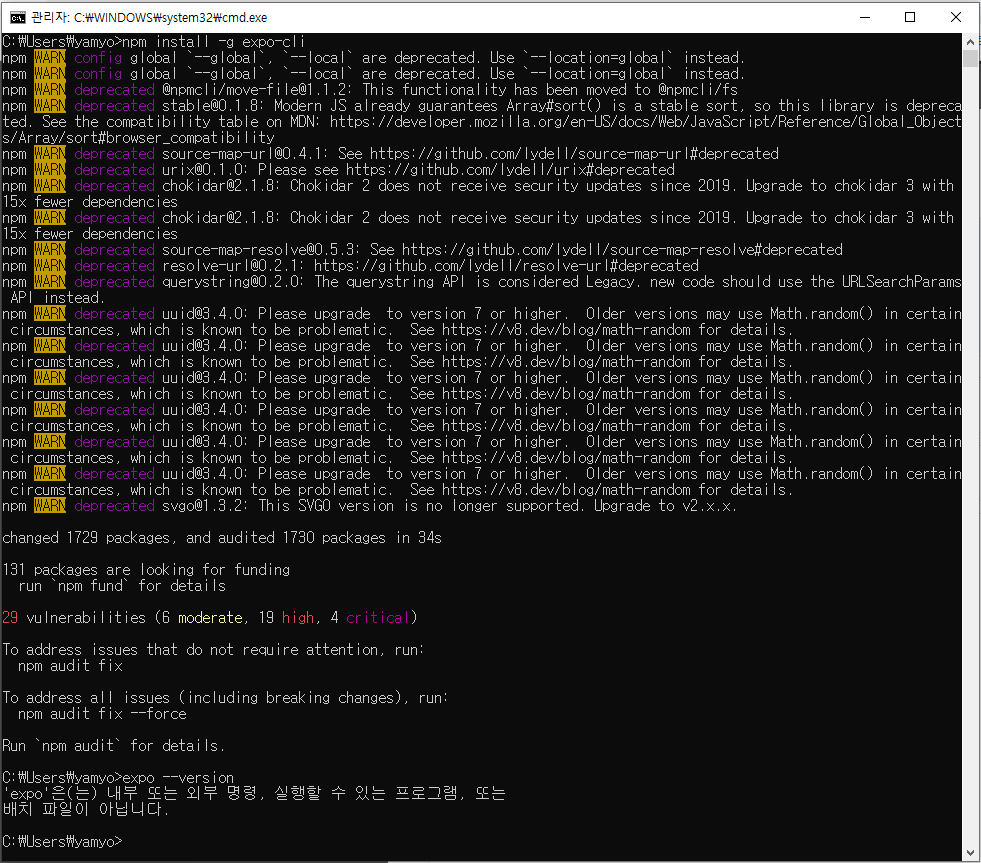Click the vertical scrollbar thumb
This screenshot has height=863, width=981.
(x=970, y=58)
